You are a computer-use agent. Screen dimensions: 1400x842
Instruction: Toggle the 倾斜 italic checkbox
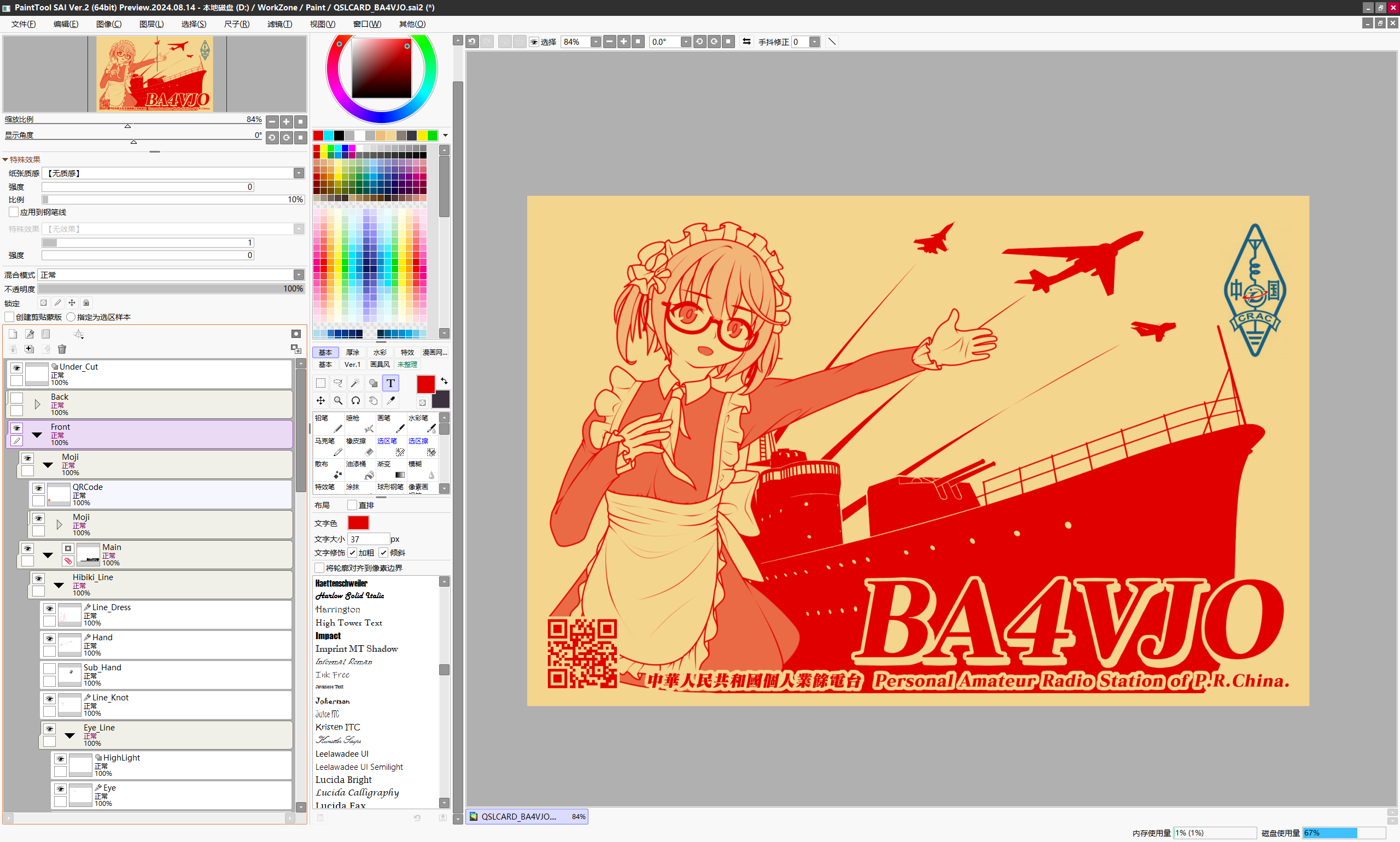[x=384, y=553]
